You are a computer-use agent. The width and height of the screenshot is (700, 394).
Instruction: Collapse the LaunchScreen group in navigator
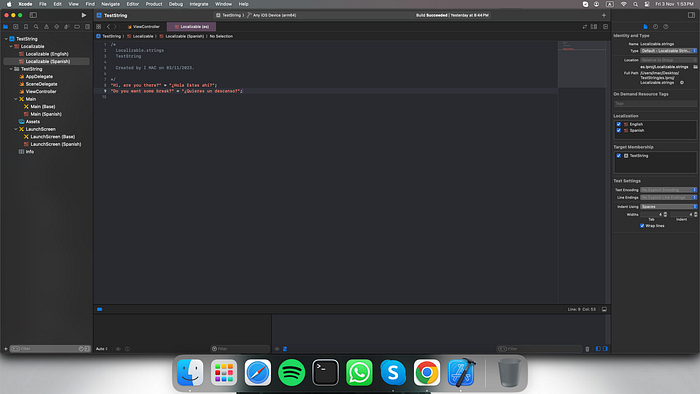pos(16,129)
